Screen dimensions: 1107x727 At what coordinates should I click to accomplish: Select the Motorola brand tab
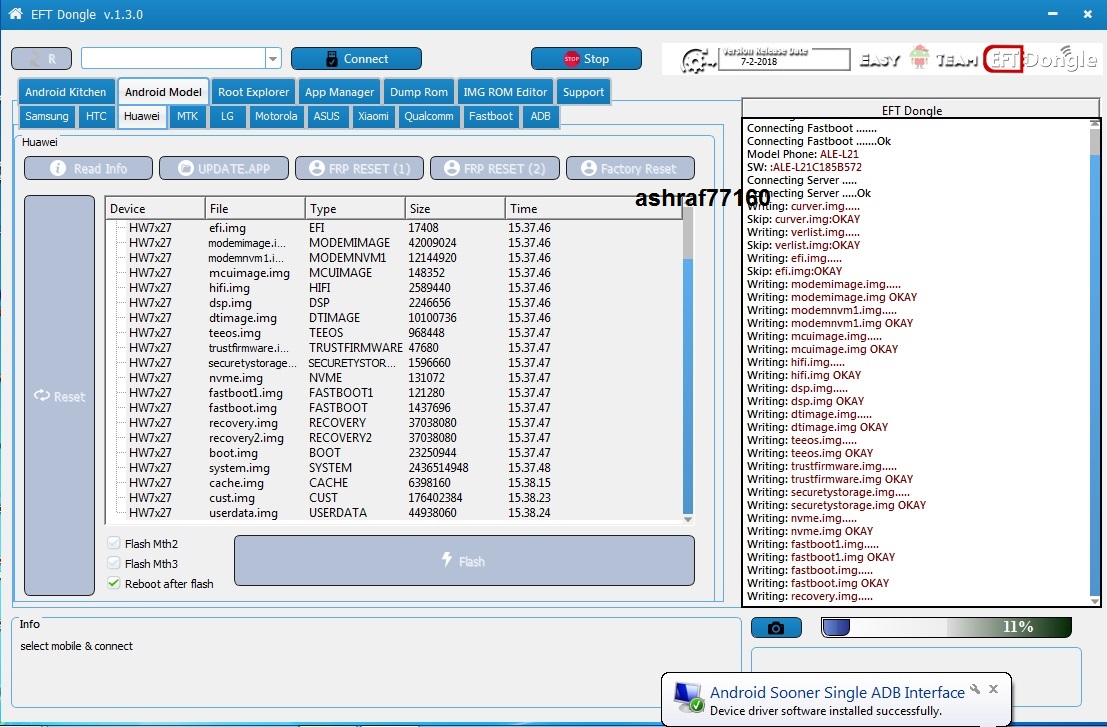276,116
